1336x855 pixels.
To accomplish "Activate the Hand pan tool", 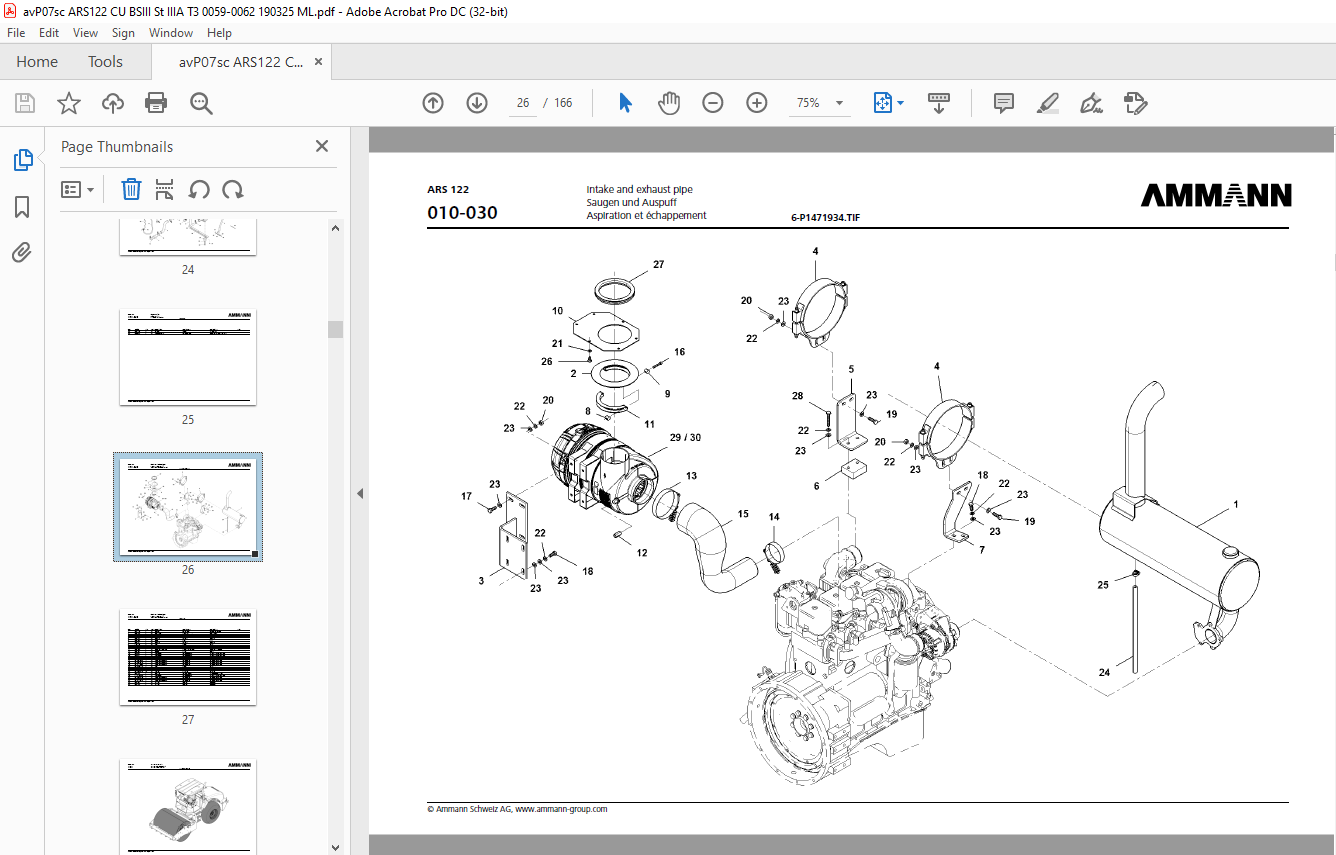I will [x=669, y=103].
